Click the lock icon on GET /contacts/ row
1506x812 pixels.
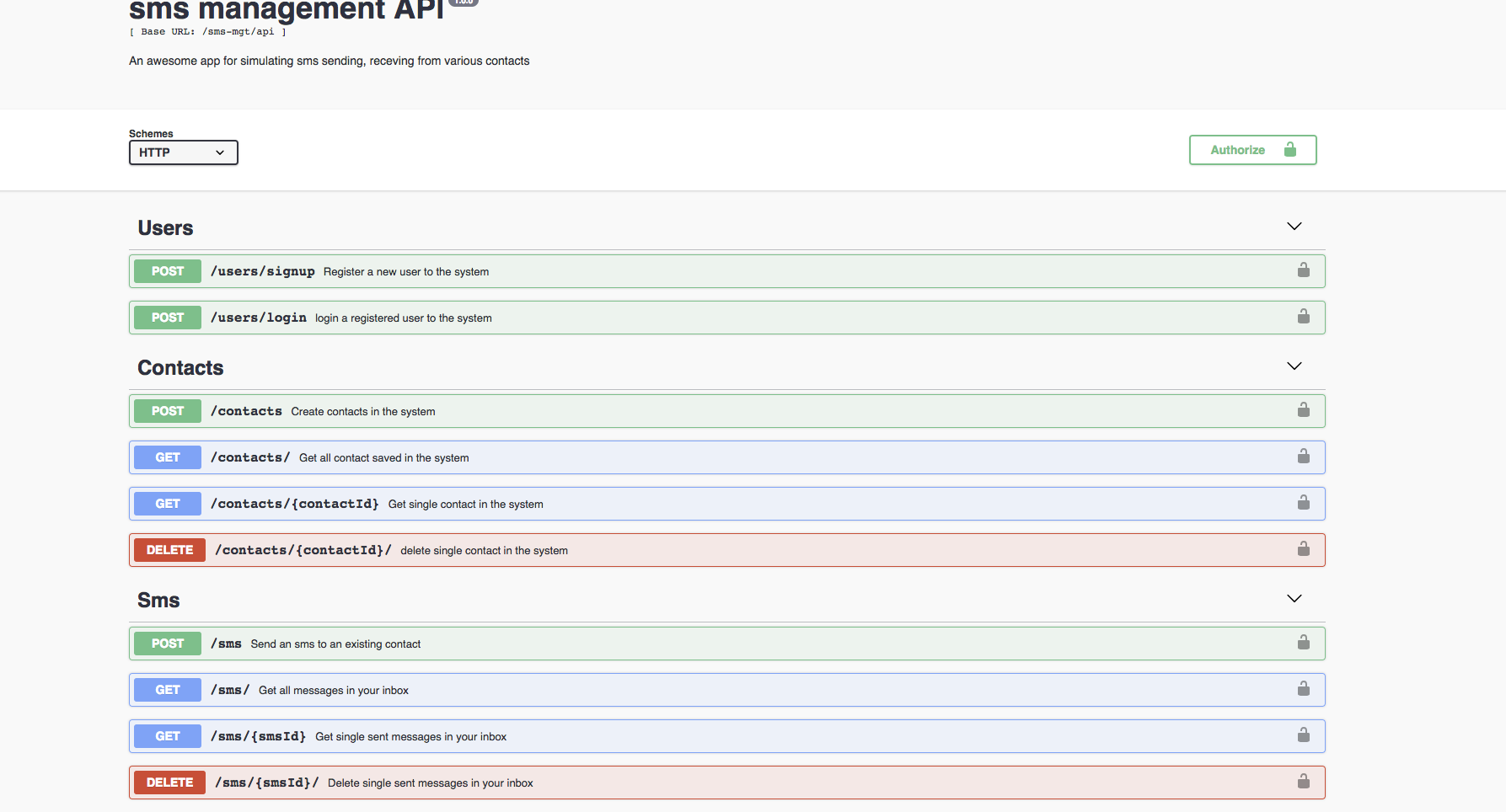[x=1303, y=457]
